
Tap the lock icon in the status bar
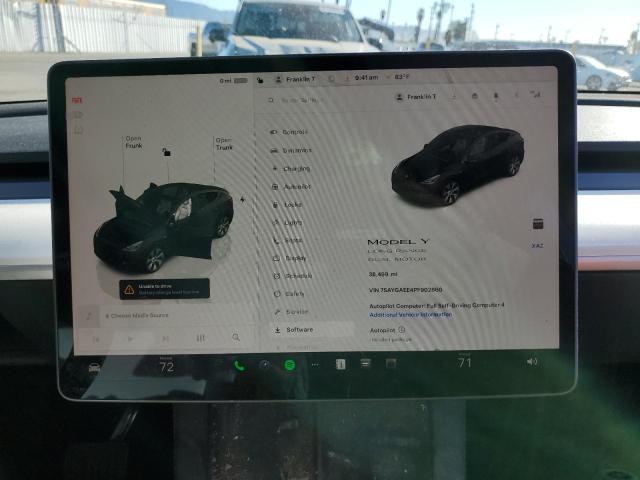[x=260, y=80]
